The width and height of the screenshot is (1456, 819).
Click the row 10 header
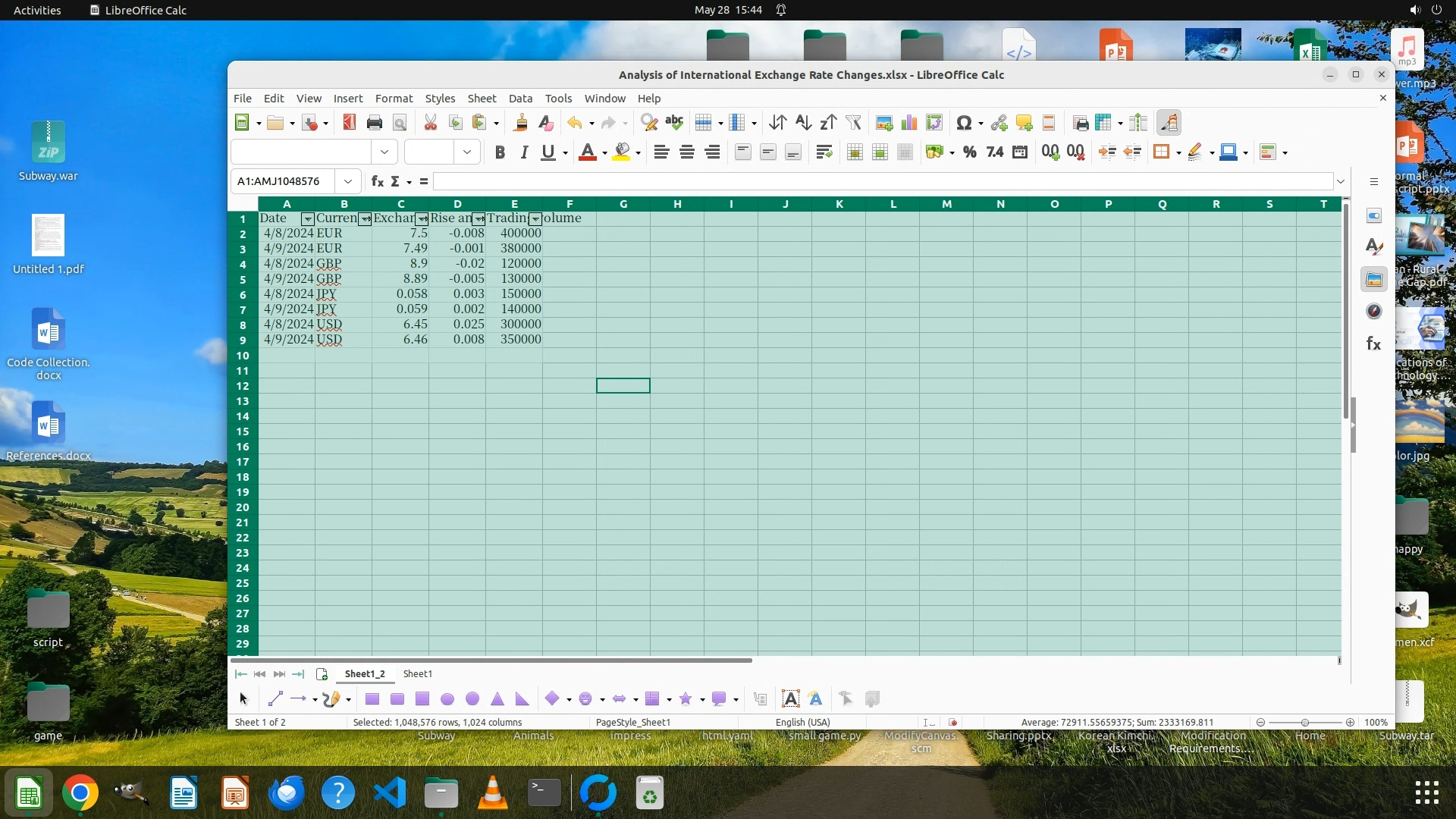coord(243,356)
